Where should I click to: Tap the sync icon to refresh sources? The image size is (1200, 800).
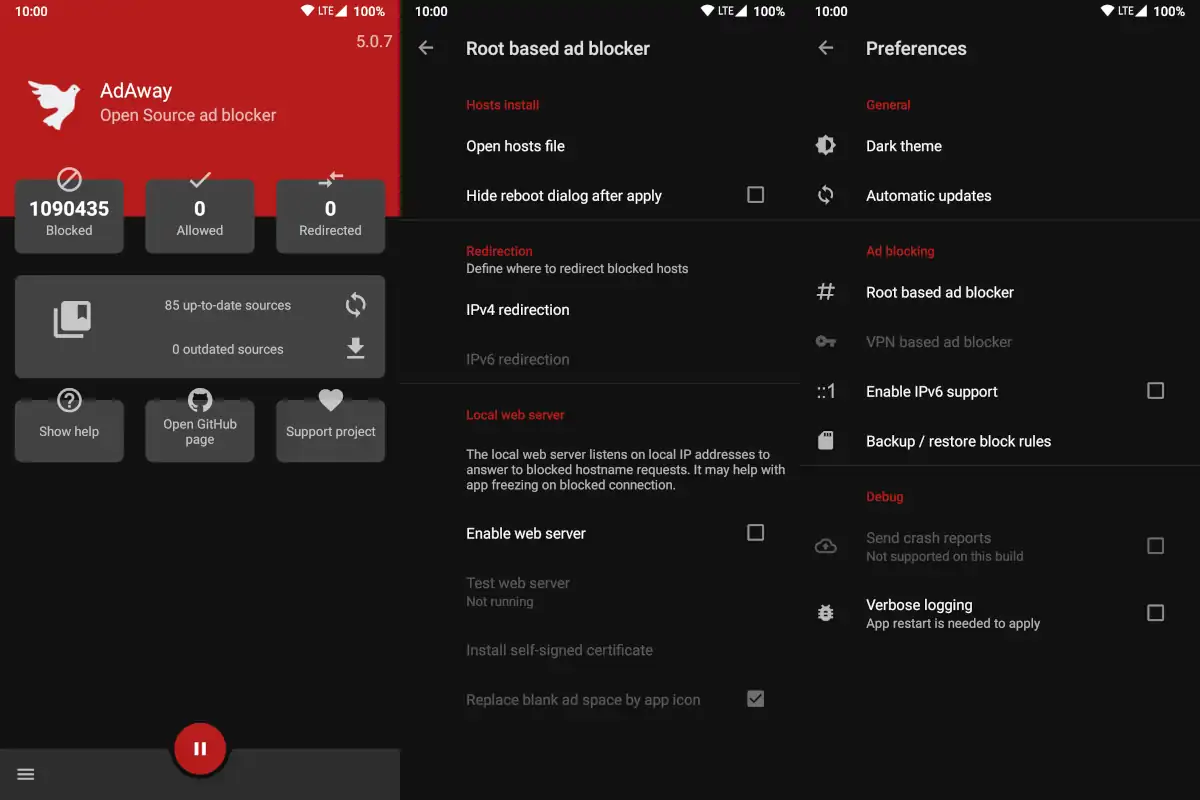pyautogui.click(x=355, y=304)
